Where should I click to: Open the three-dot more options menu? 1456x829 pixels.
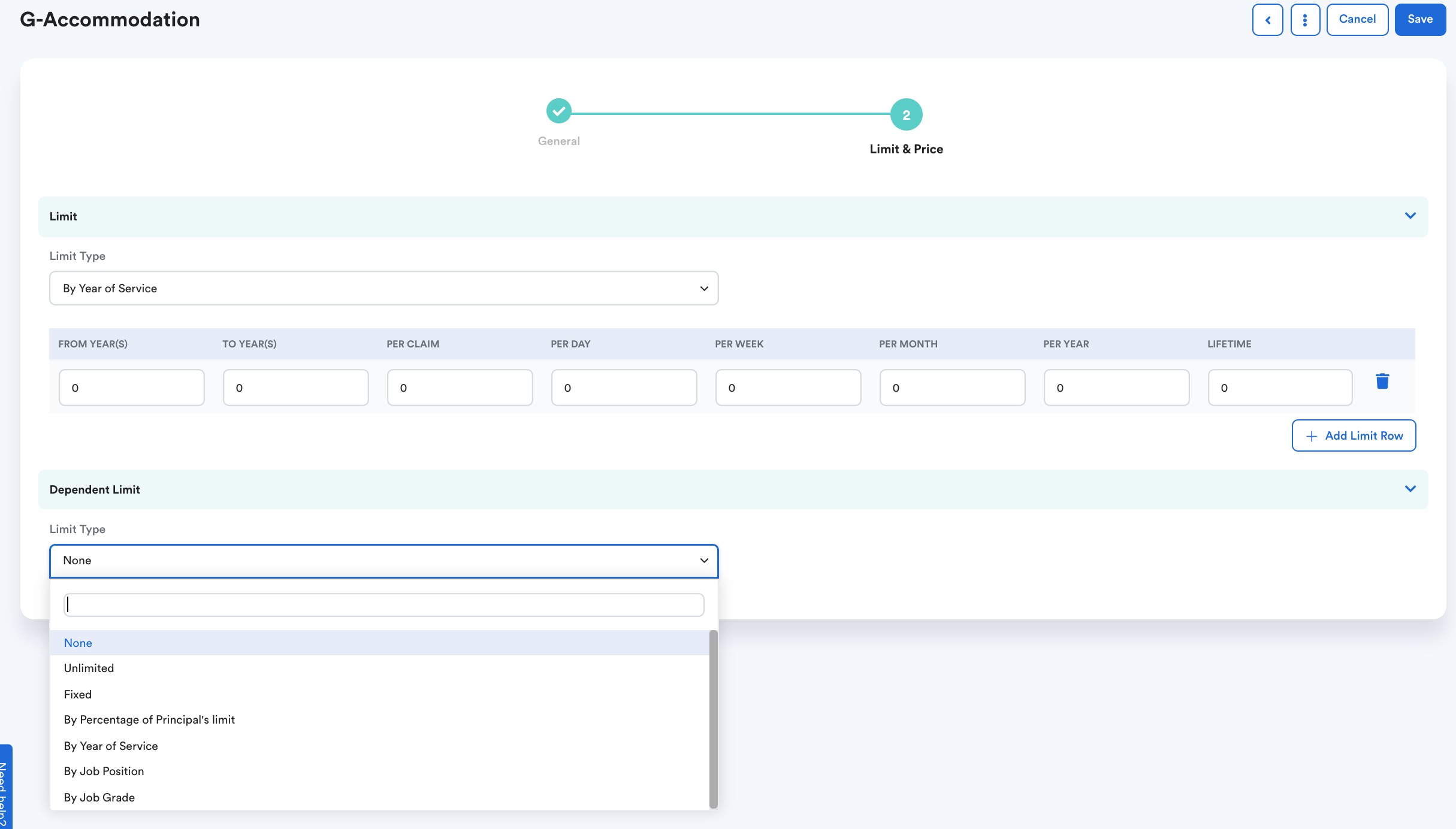[x=1305, y=20]
